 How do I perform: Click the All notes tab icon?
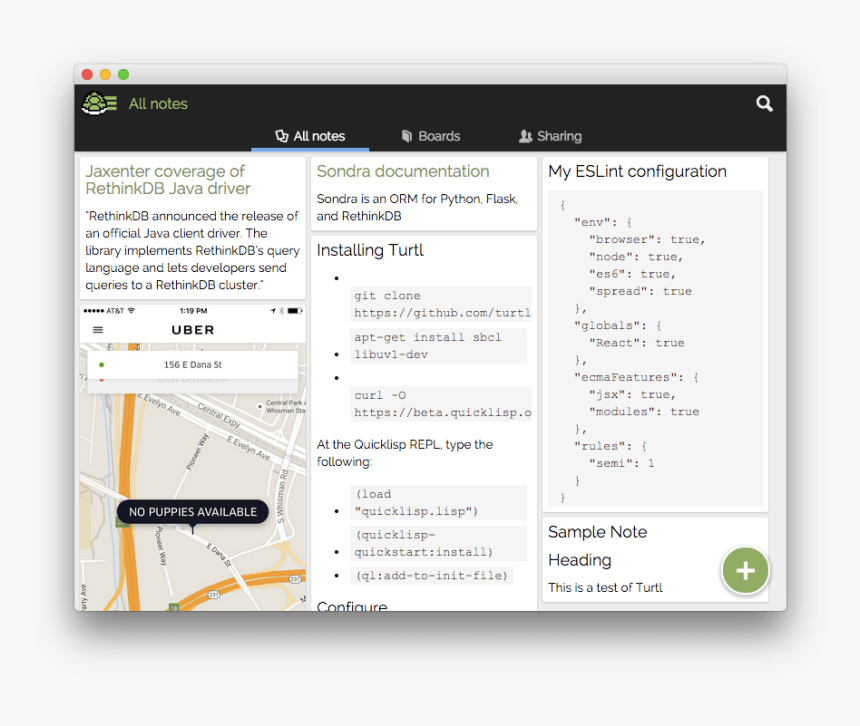click(x=282, y=136)
